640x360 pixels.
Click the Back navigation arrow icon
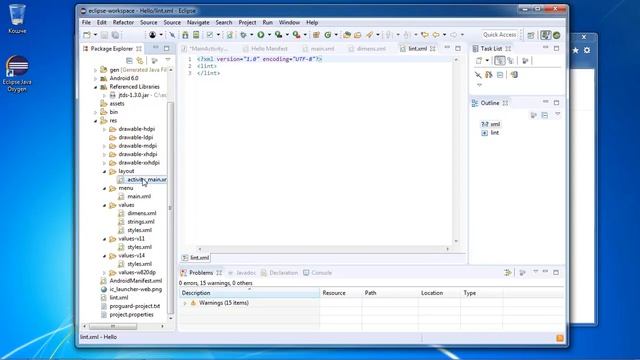click(436, 35)
